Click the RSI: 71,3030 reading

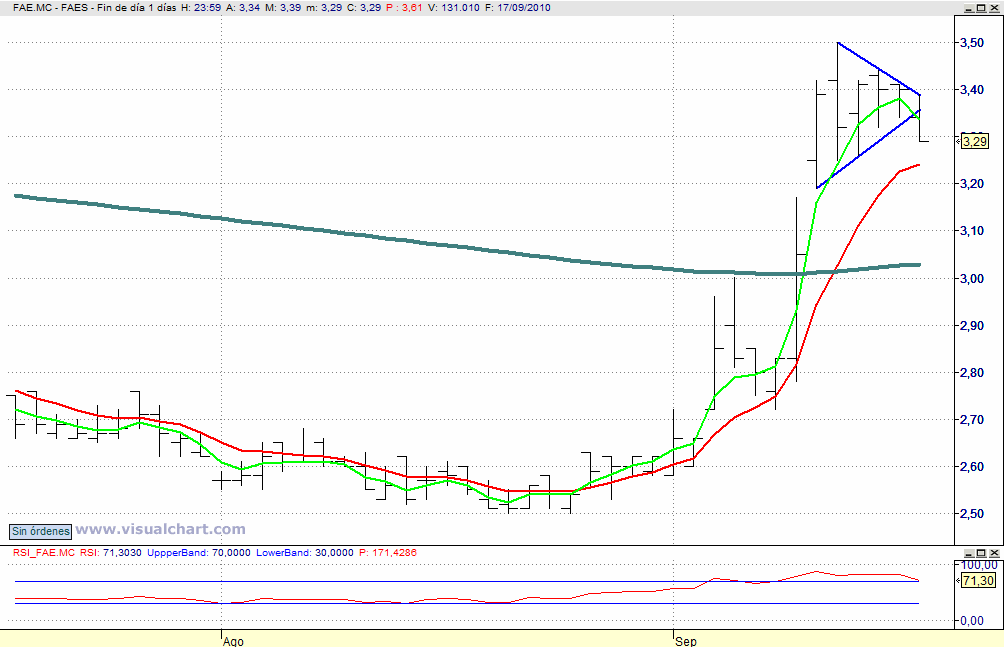111,552
